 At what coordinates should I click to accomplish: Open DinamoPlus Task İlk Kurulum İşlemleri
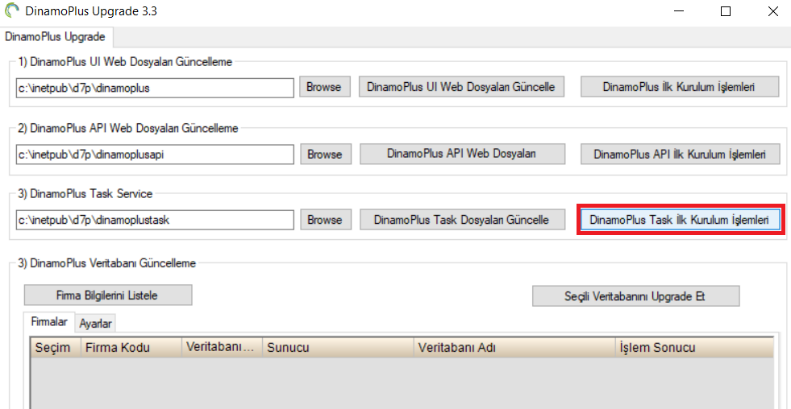pos(681,220)
